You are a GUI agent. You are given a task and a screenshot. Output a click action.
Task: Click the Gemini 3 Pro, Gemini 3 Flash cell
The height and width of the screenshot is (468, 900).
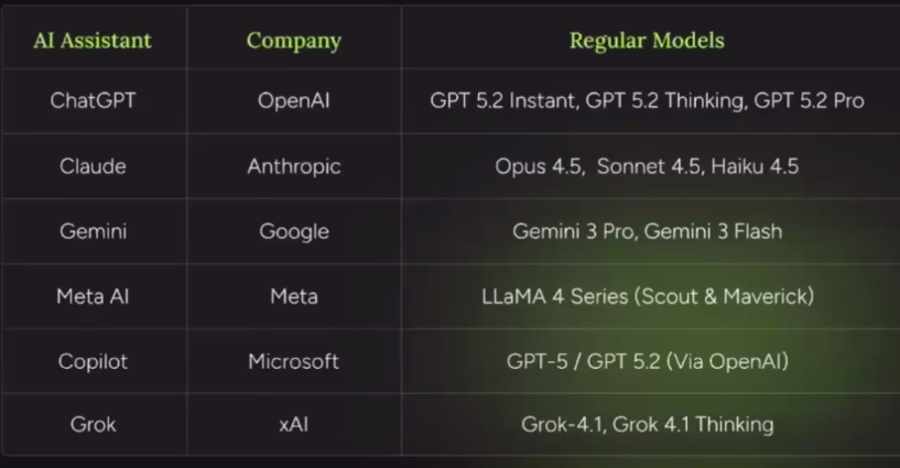647,231
